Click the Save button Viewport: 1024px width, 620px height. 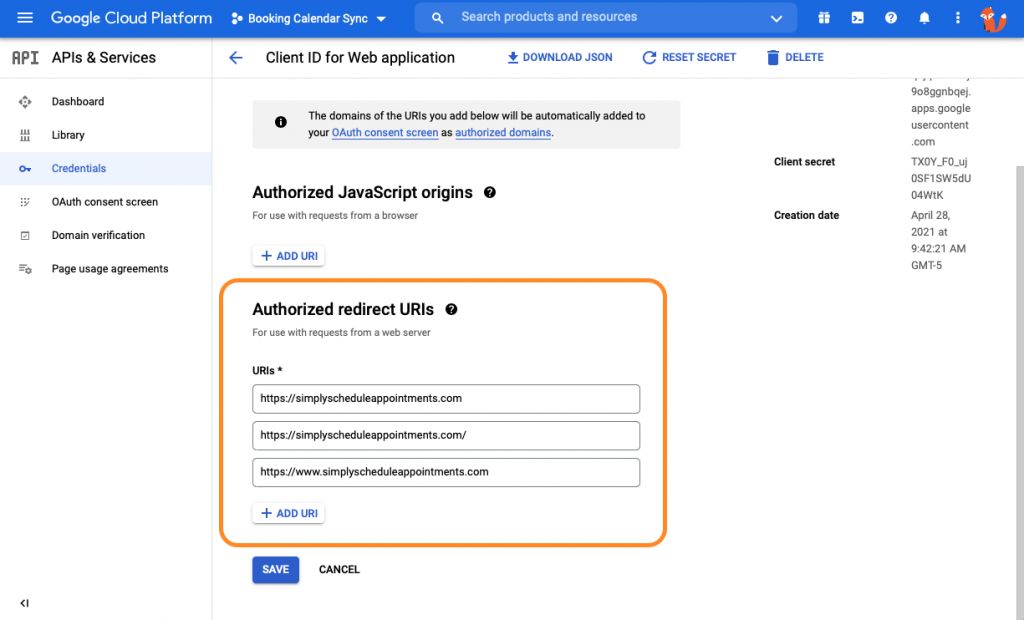click(275, 570)
